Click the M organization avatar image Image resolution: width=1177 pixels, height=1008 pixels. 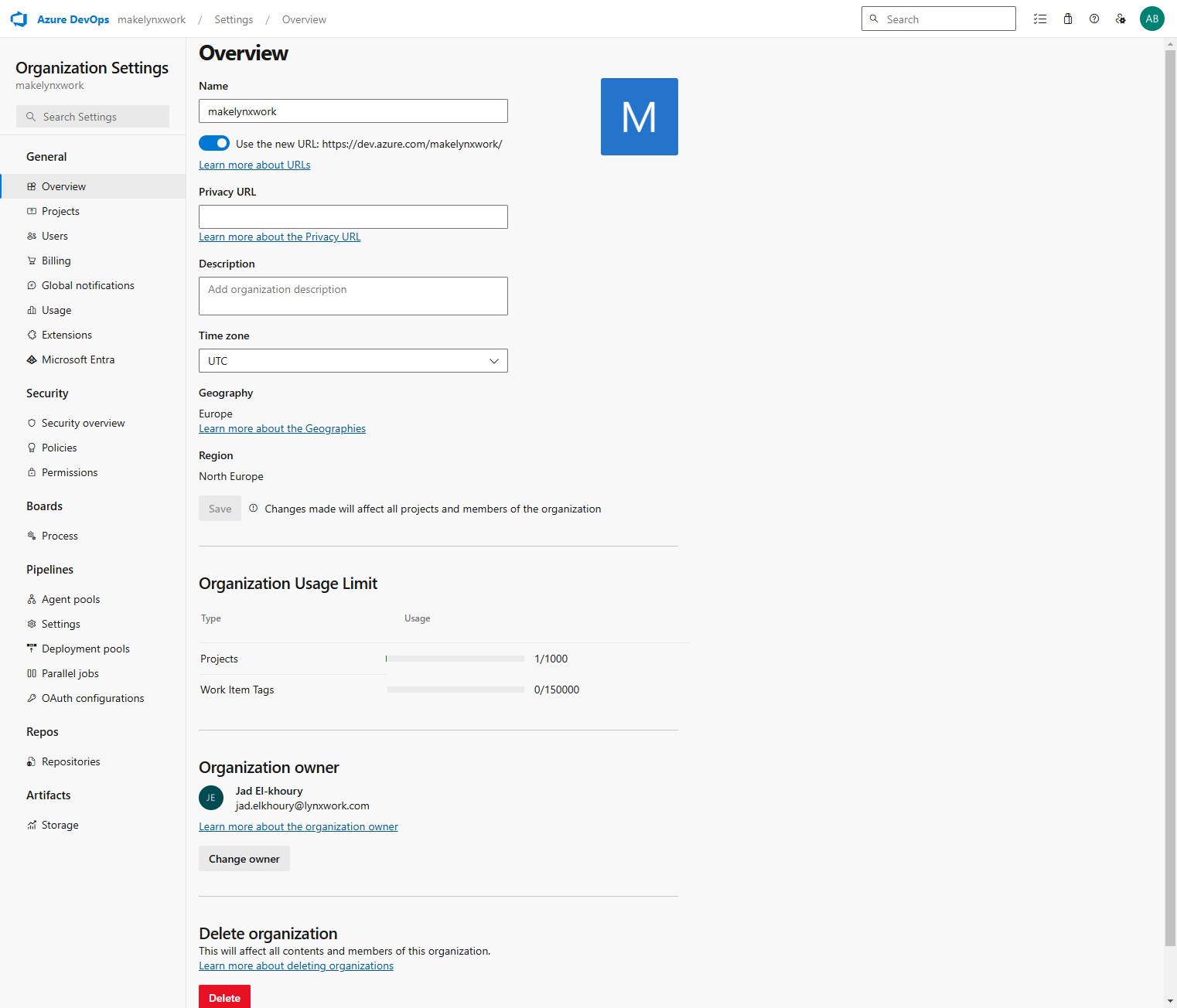(x=640, y=117)
